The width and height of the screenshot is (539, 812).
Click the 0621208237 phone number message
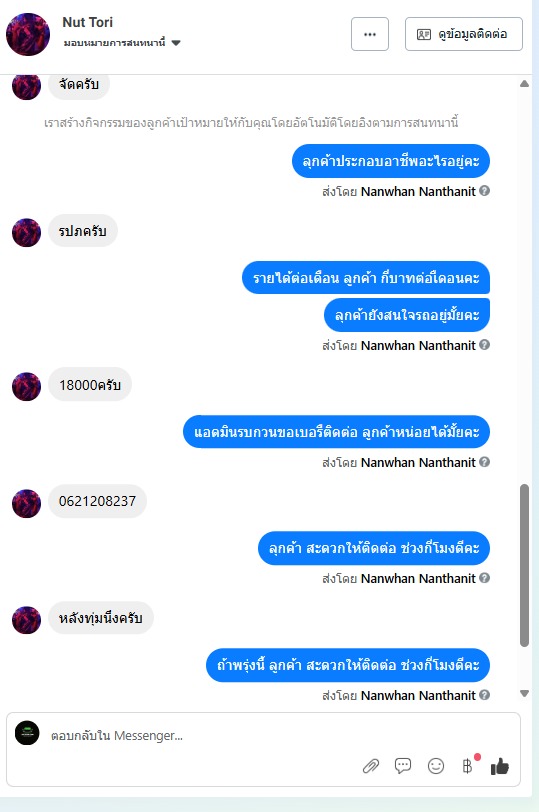pos(97,501)
